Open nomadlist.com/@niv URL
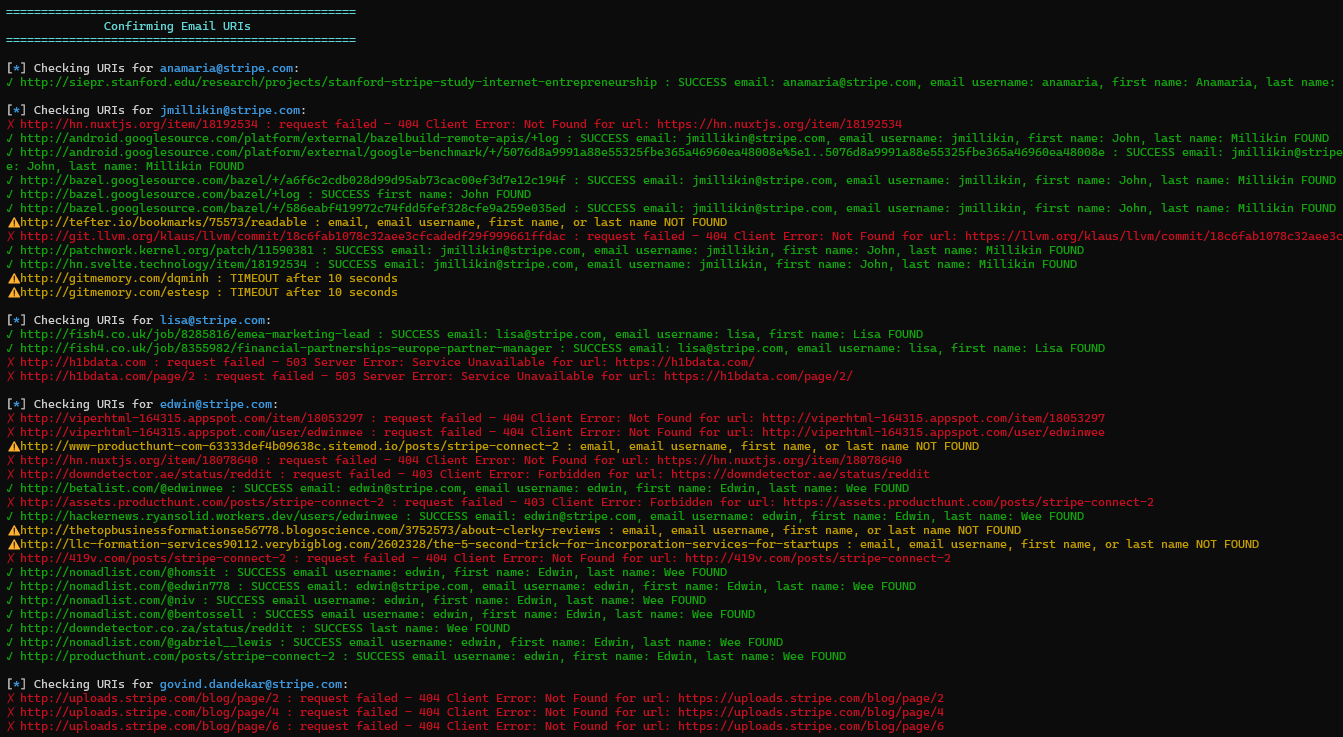This screenshot has width=1343, height=737. (x=111, y=600)
